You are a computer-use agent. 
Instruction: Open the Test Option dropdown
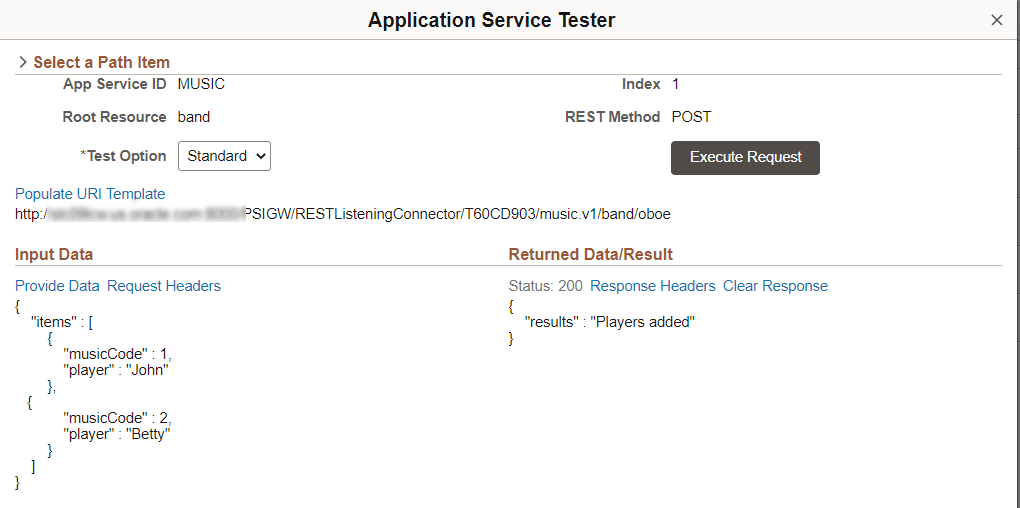pos(224,156)
